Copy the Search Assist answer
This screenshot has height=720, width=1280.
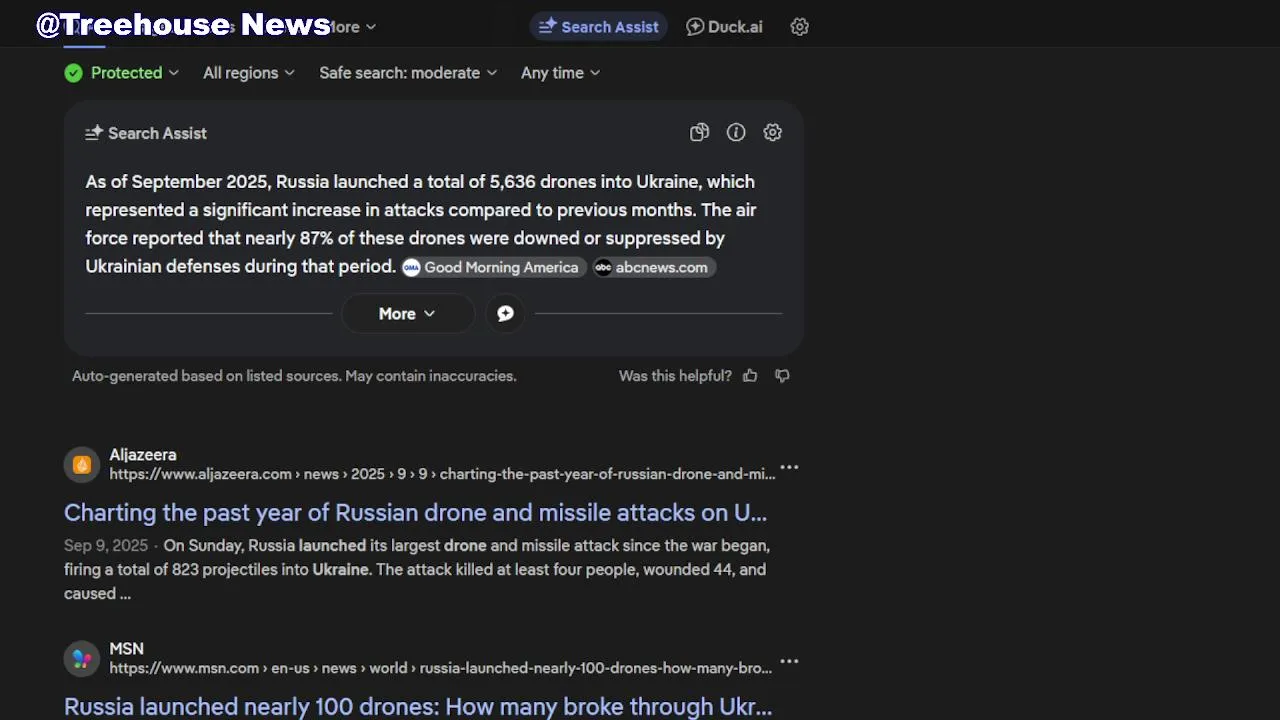700,132
